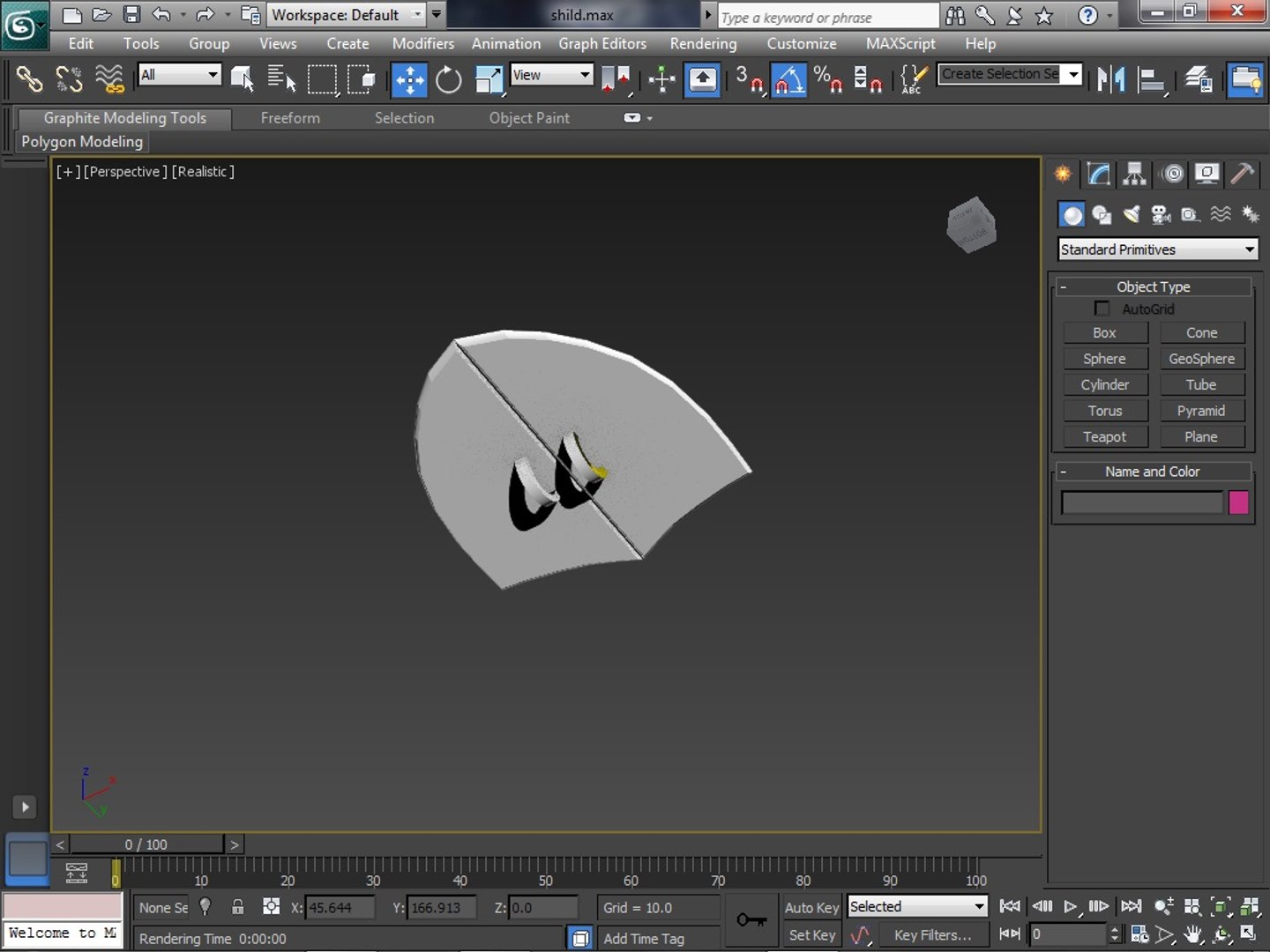Create a Box primitive

(x=1105, y=332)
